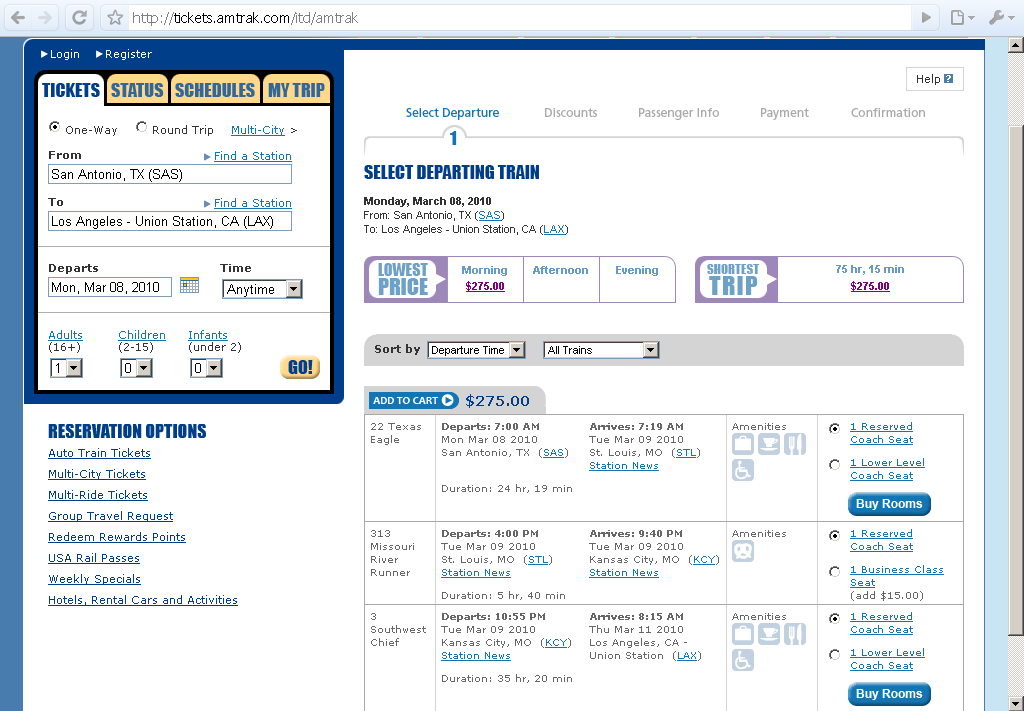Click the vertical scrollbar down arrow
The width and height of the screenshot is (1024, 711).
[1016, 704]
